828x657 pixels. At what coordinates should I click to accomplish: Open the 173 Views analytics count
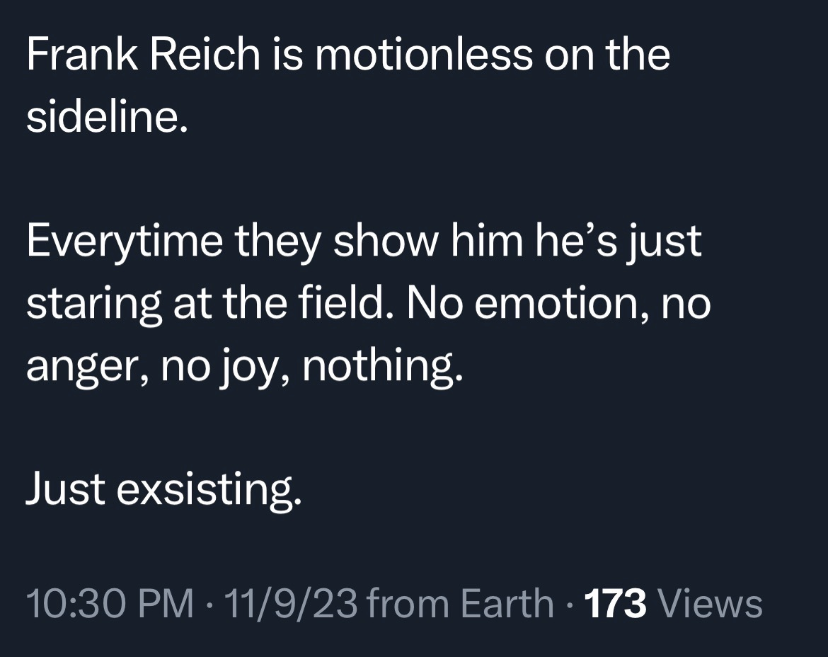(x=673, y=603)
